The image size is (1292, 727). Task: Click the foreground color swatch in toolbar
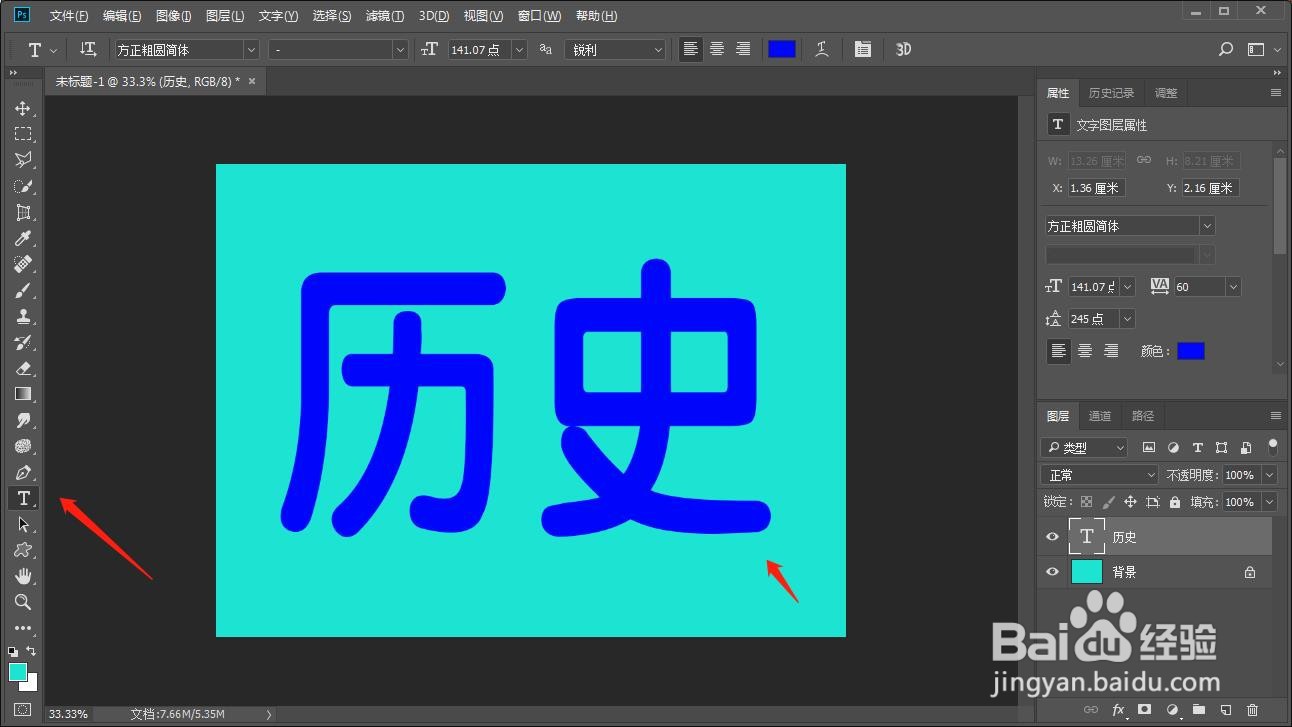[x=18, y=671]
